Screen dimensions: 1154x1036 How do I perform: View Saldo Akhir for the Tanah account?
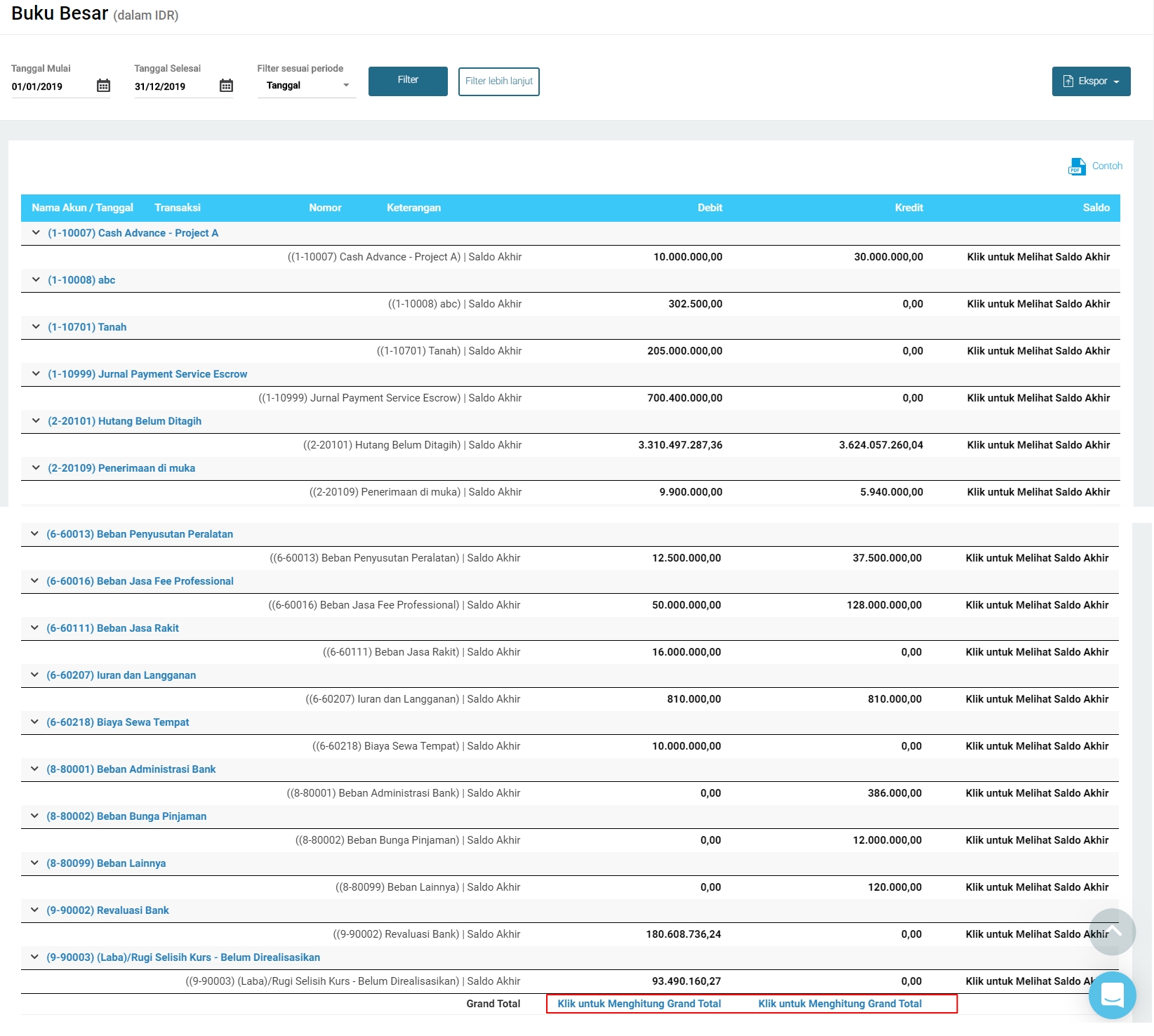1039,350
